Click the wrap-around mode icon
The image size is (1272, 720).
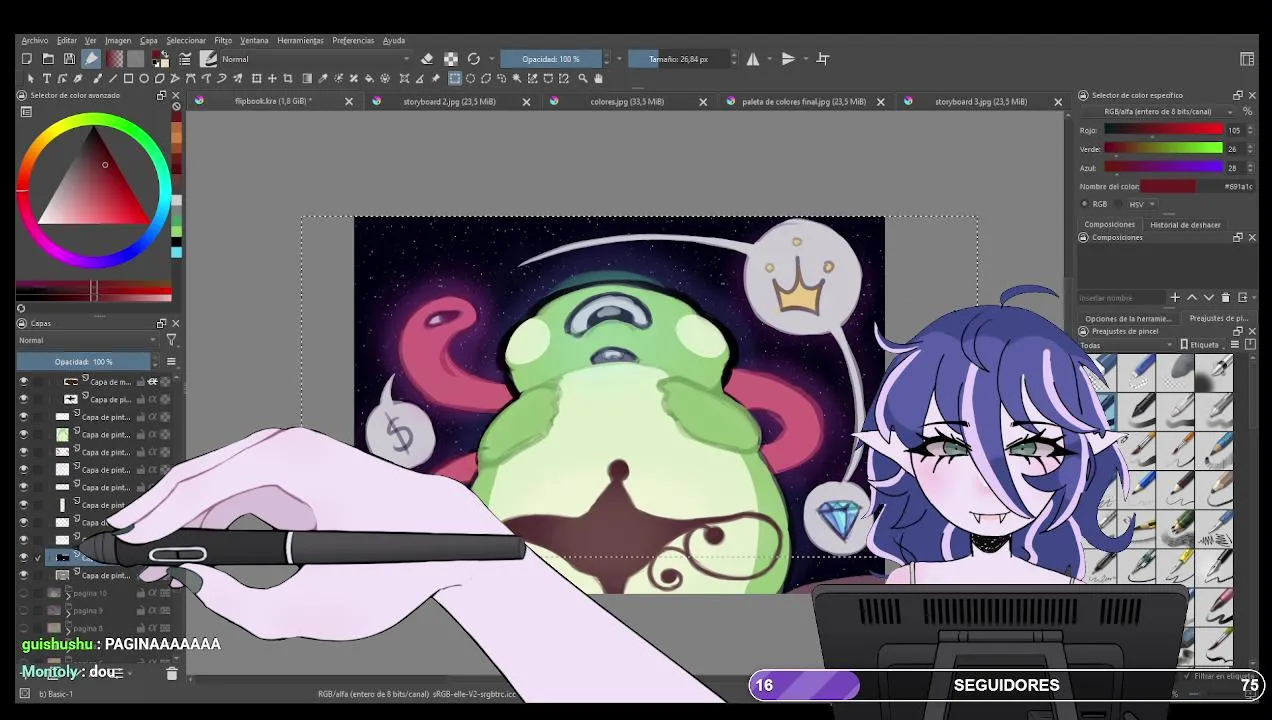[x=823, y=59]
